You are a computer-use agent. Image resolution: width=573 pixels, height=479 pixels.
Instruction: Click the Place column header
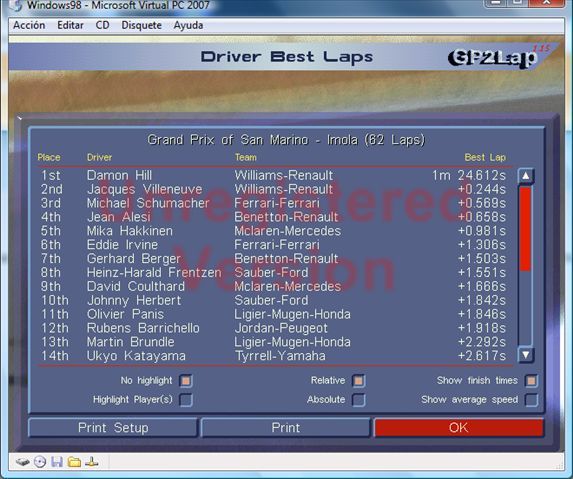click(49, 157)
